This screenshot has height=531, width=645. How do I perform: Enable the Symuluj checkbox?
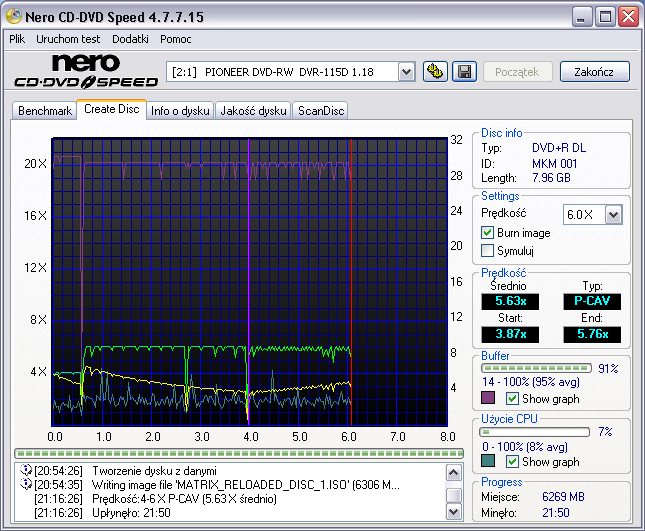[x=487, y=250]
